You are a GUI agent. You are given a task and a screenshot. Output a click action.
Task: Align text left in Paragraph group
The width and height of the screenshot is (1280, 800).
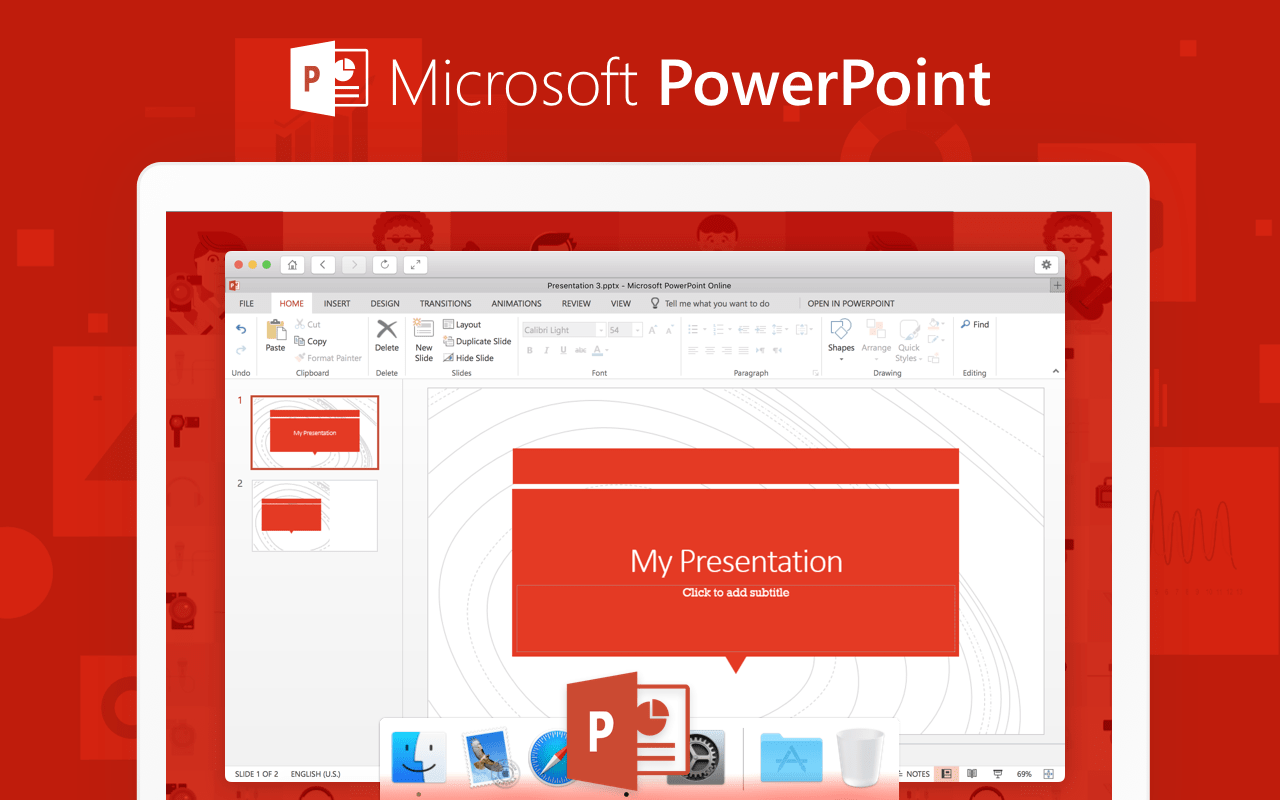pos(693,350)
